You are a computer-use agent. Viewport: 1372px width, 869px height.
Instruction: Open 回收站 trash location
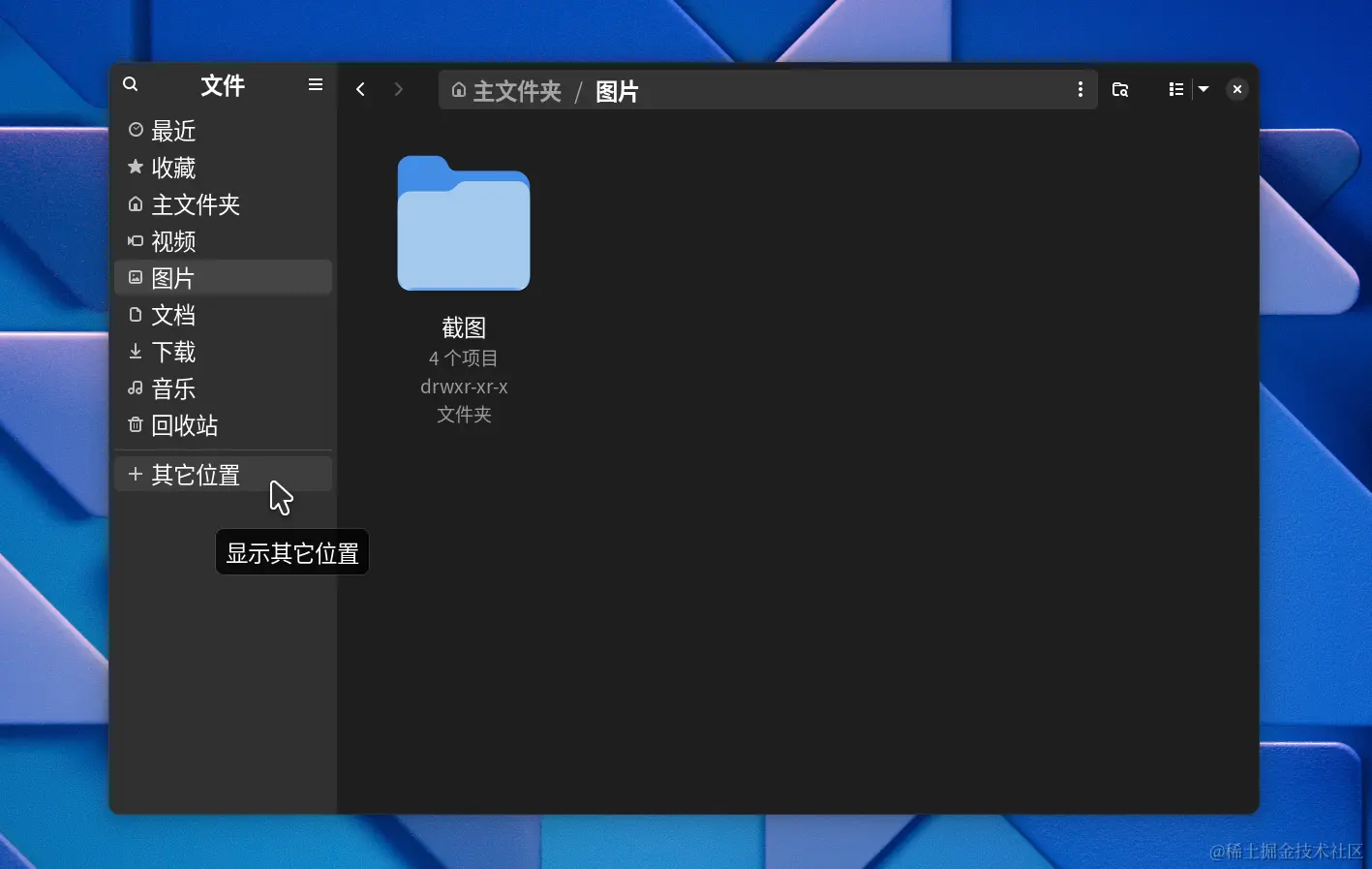223,425
